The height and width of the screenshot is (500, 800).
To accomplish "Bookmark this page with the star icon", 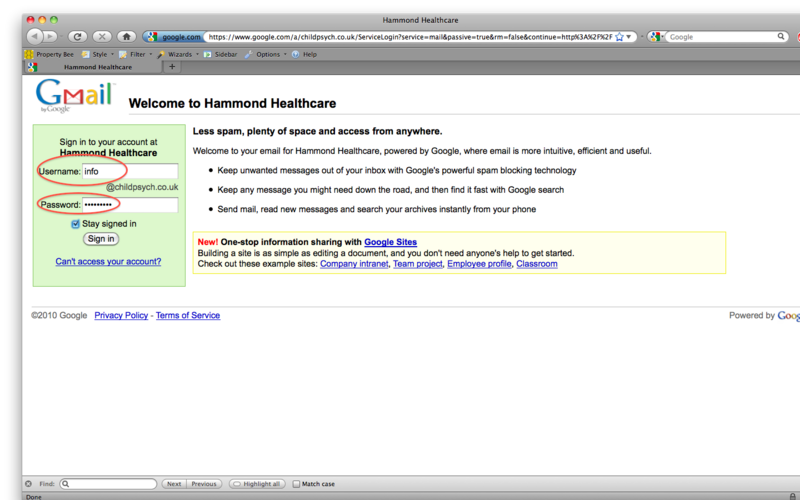I will (619, 37).
